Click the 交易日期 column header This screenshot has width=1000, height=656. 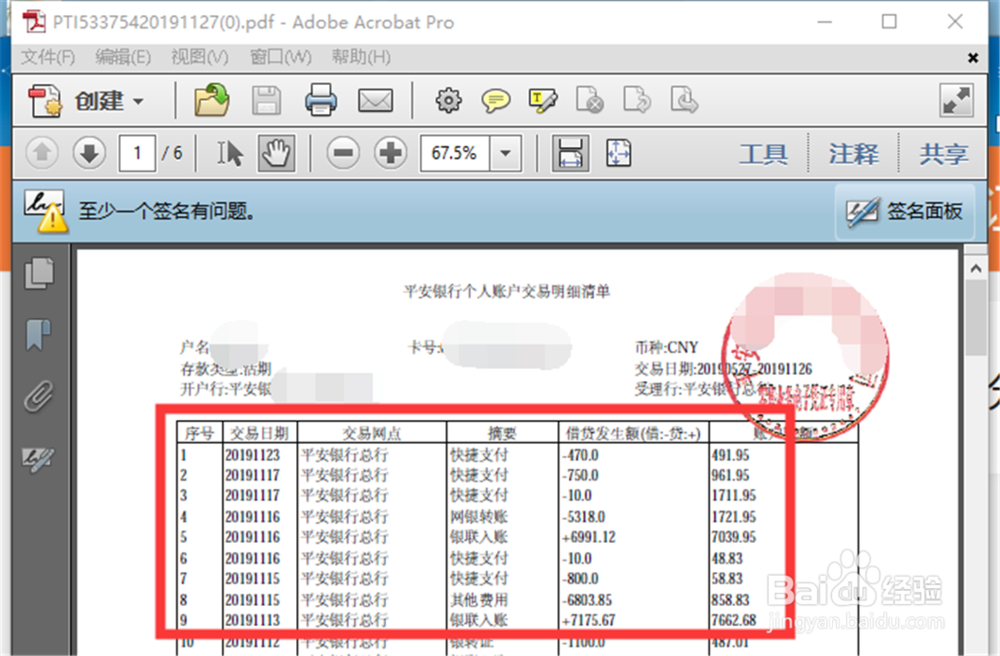[x=259, y=434]
